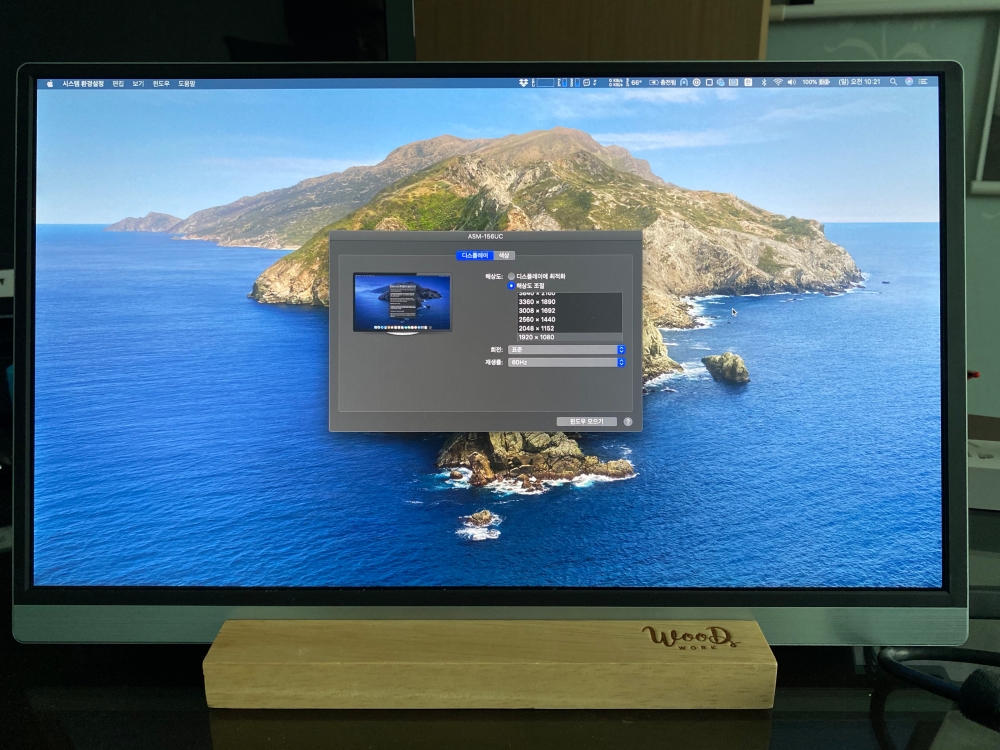Click the 충전됨 battery charged indicator
The width and height of the screenshot is (1000, 750).
click(663, 82)
